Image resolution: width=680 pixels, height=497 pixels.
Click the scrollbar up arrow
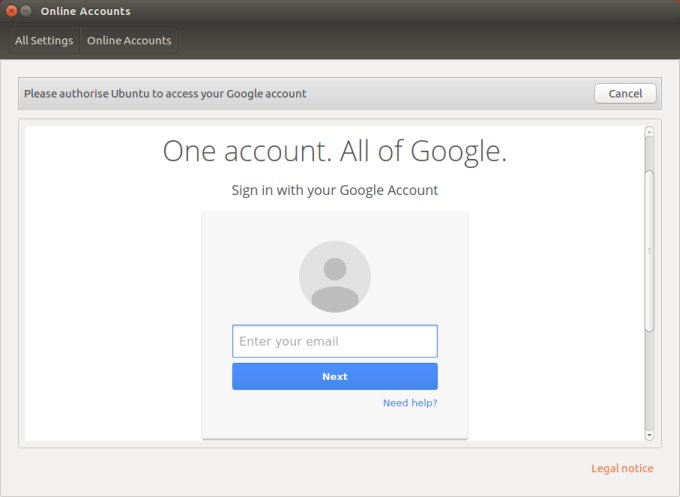[649, 131]
